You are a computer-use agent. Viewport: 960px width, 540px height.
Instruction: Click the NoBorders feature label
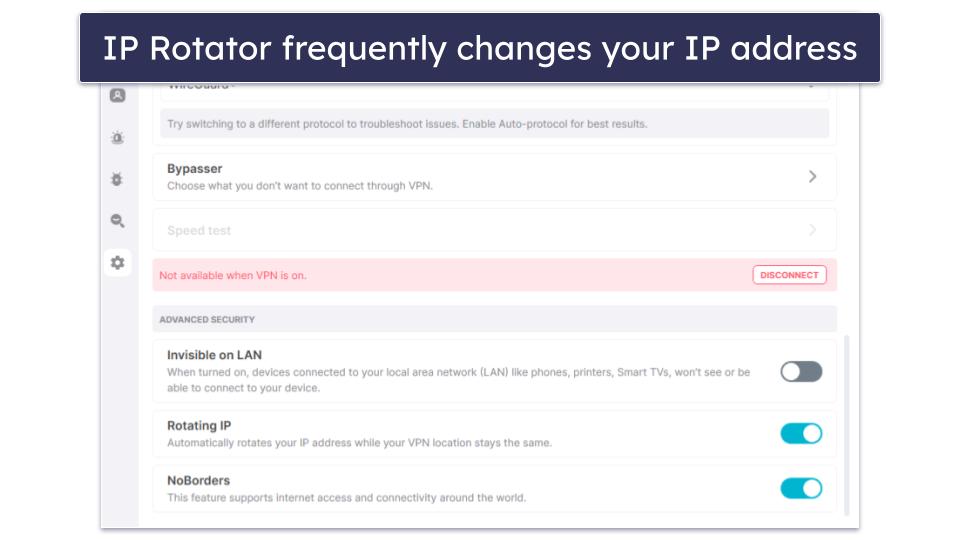click(198, 481)
